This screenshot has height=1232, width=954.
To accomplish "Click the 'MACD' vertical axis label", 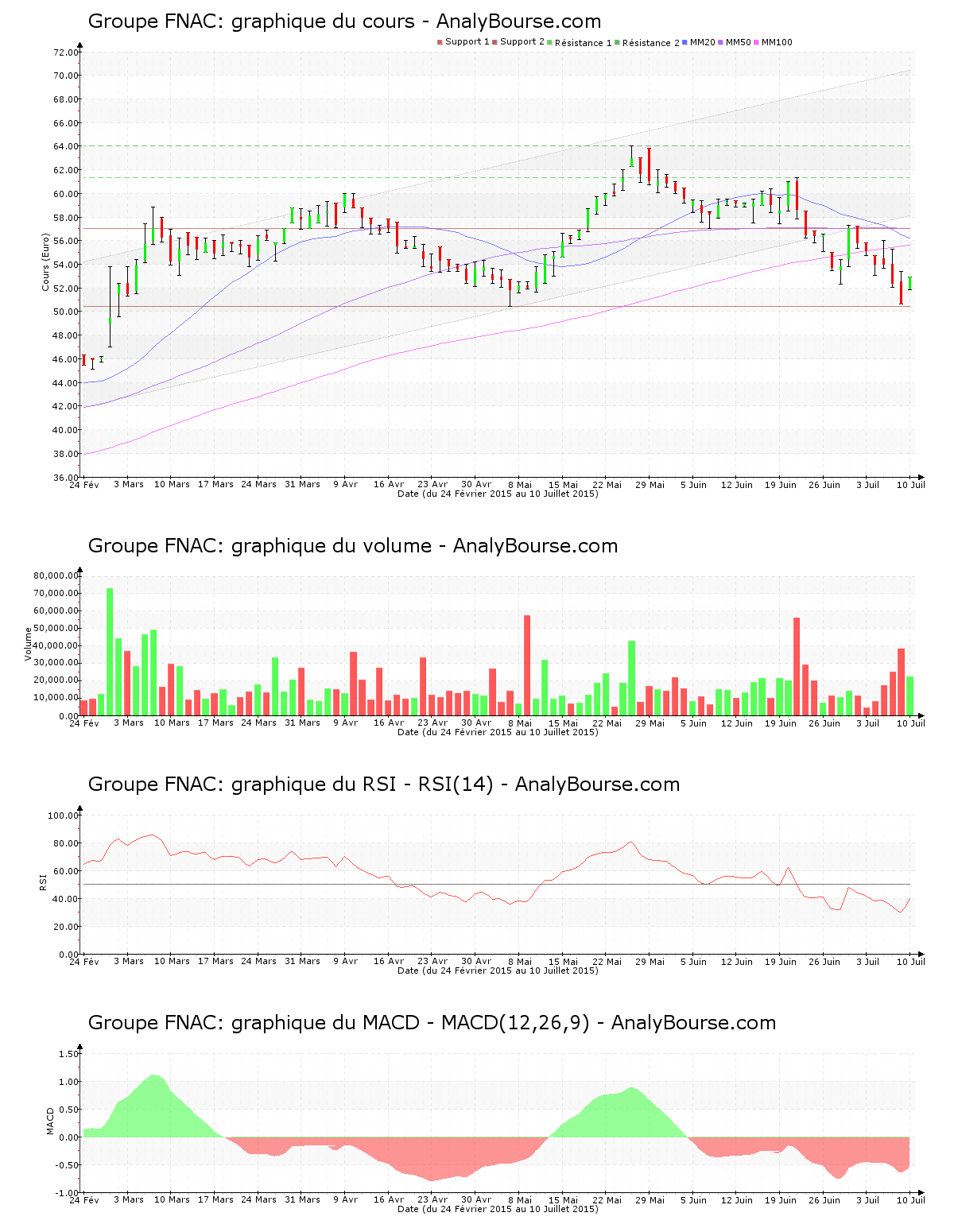I will (51, 1121).
